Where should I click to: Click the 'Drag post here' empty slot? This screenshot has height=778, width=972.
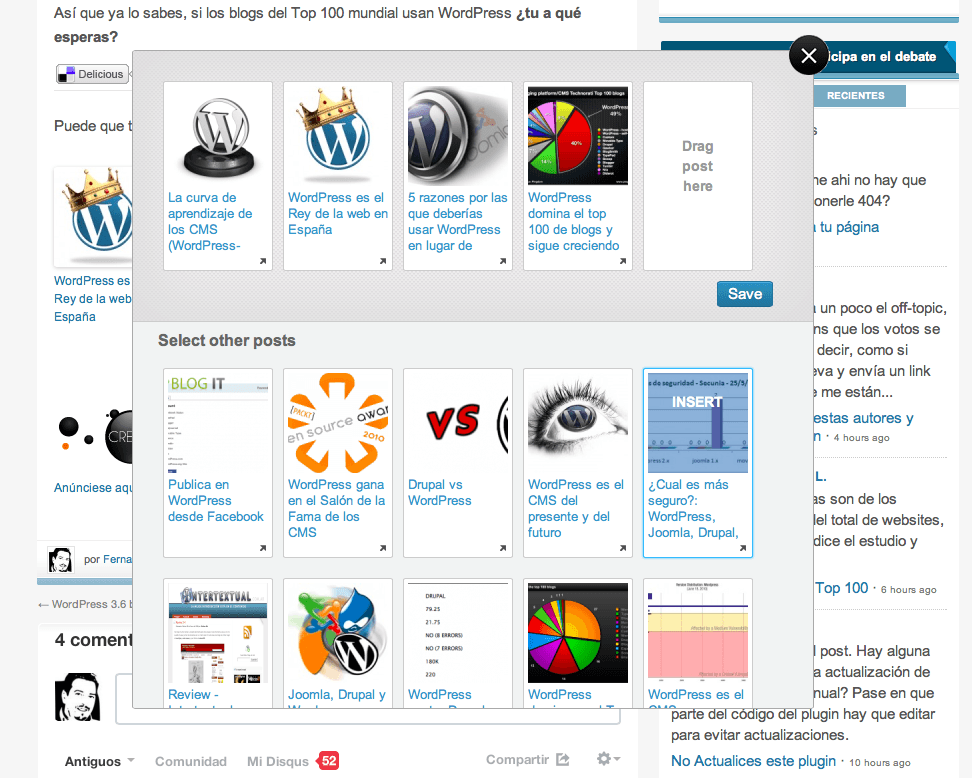698,176
